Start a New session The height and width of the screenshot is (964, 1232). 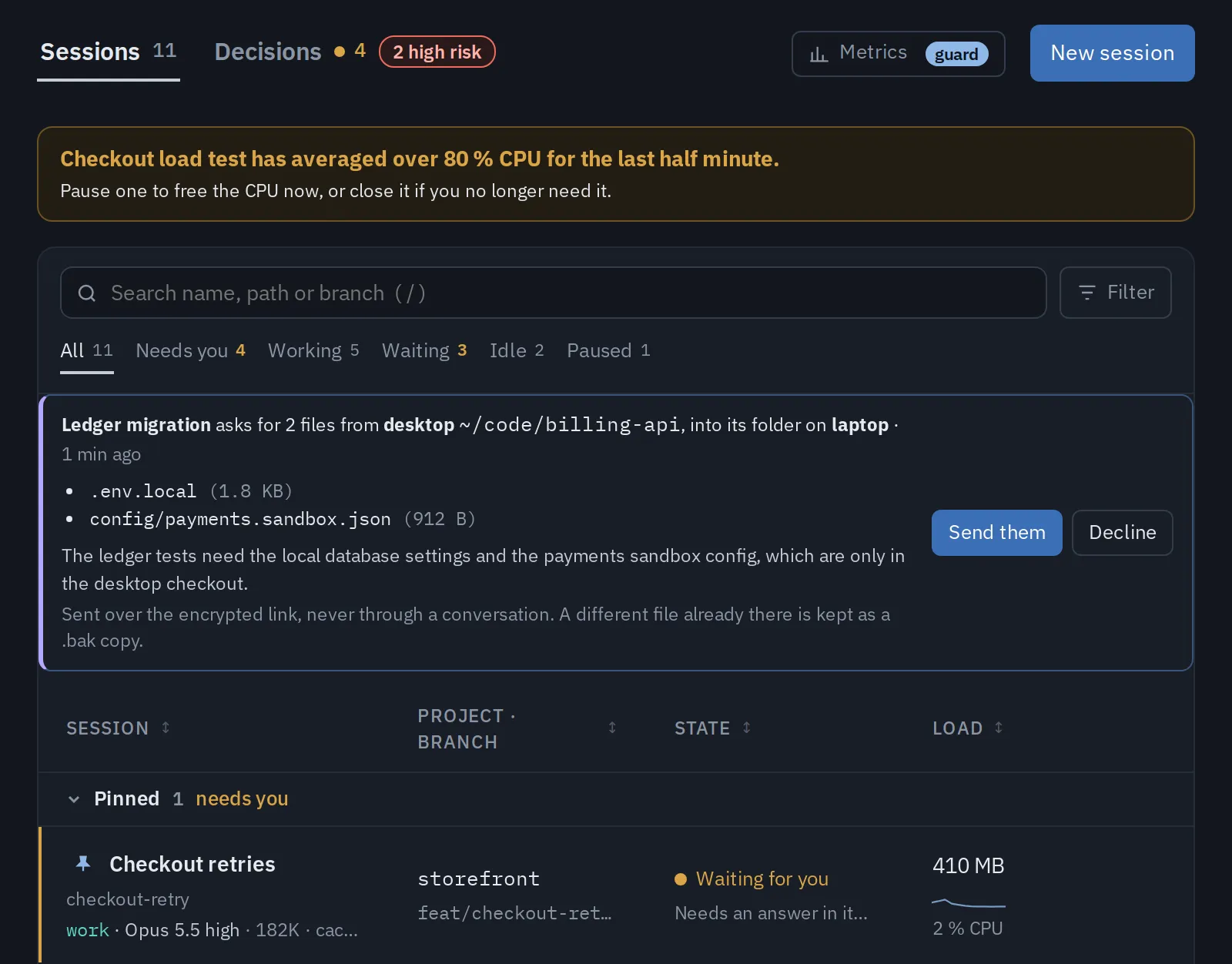click(1113, 53)
